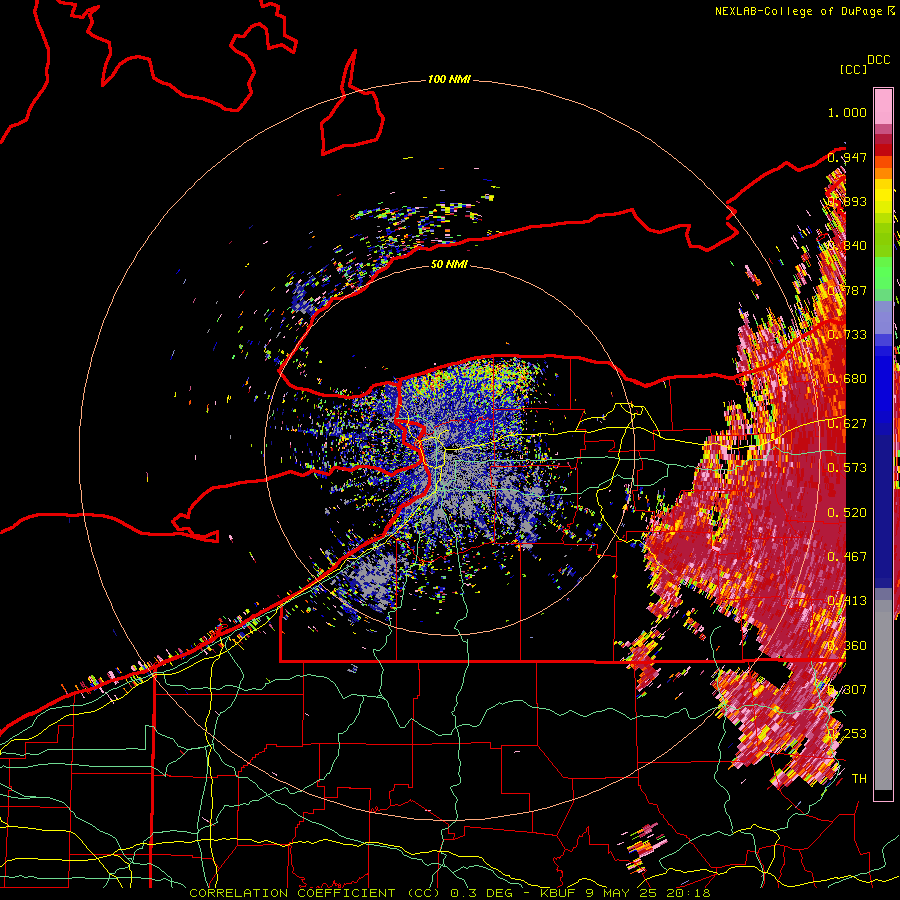Click the TH threshold label

pos(859,779)
